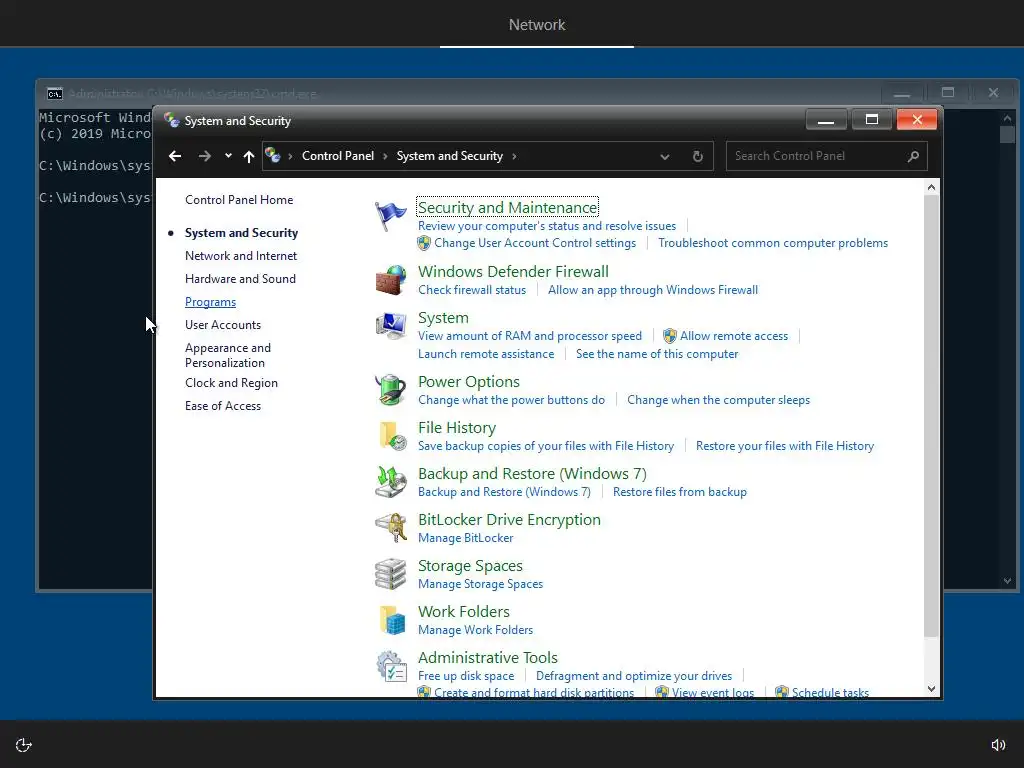Open User Accounts category
Image resolution: width=1024 pixels, height=768 pixels.
tap(223, 325)
